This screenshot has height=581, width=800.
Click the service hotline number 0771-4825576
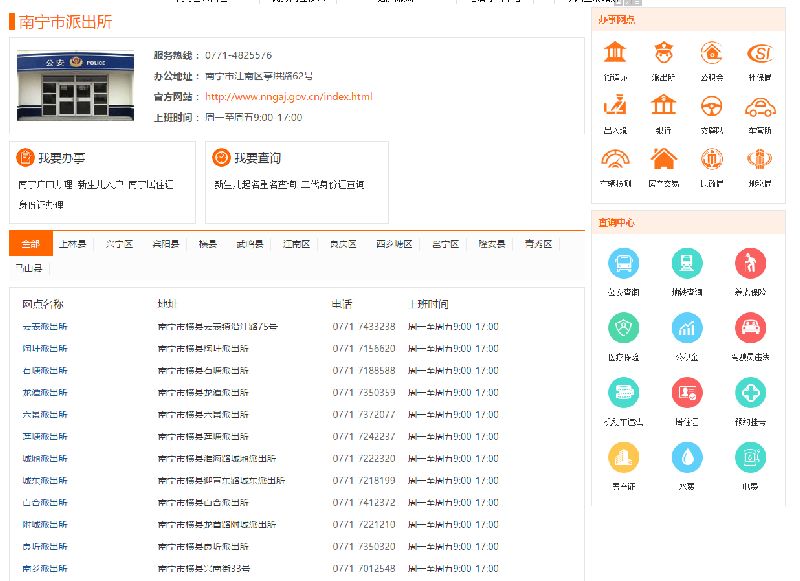[238, 55]
